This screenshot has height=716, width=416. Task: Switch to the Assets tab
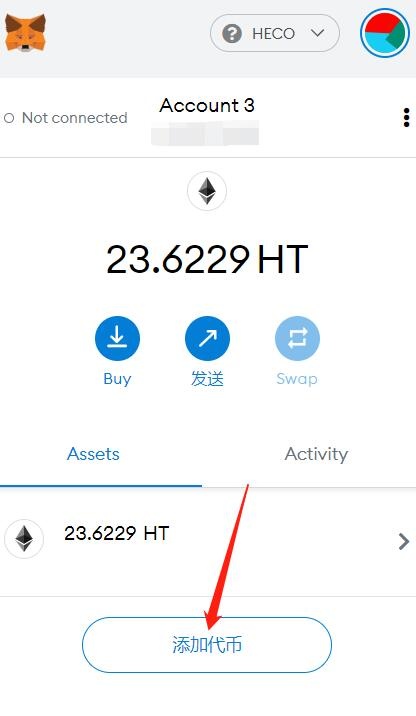tap(93, 454)
